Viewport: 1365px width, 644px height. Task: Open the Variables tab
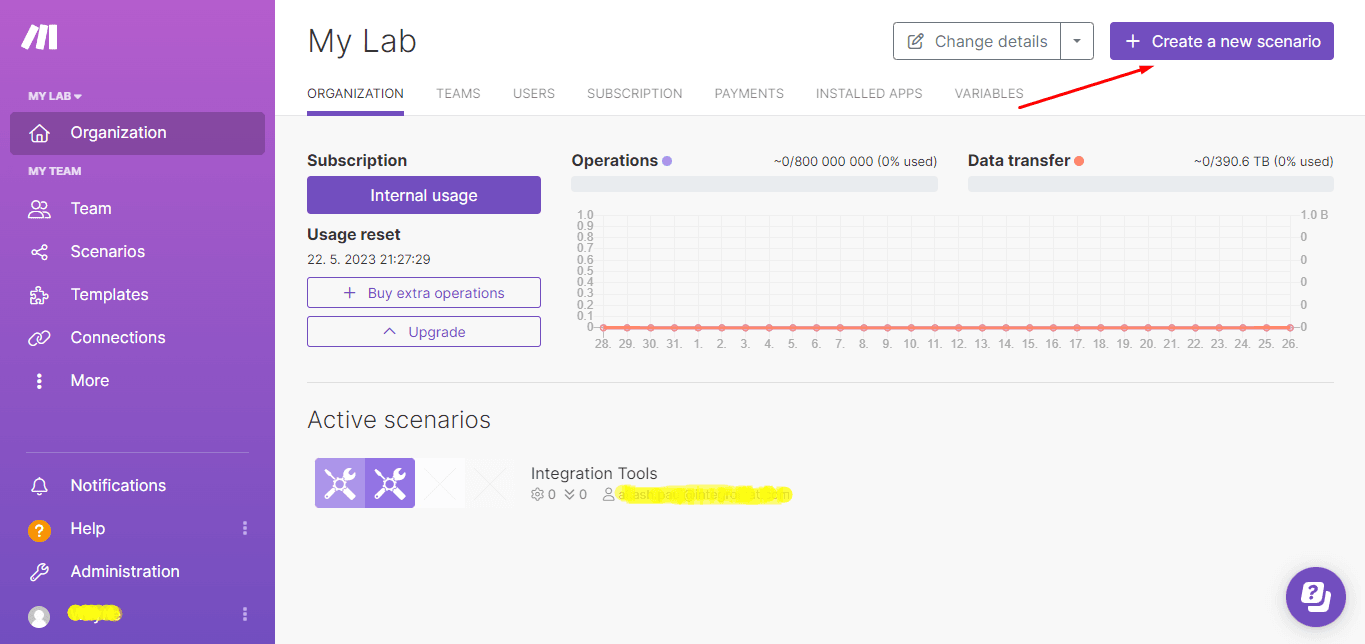[x=988, y=93]
